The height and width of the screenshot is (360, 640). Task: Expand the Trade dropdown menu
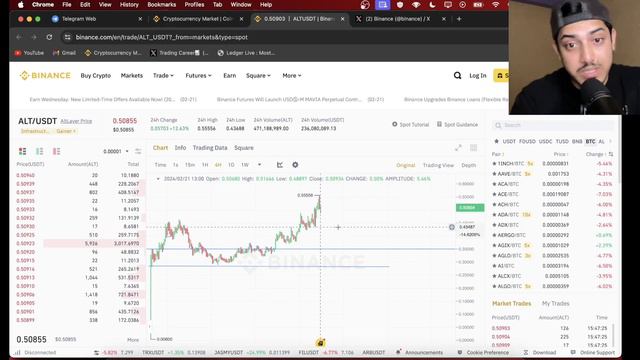(x=163, y=76)
